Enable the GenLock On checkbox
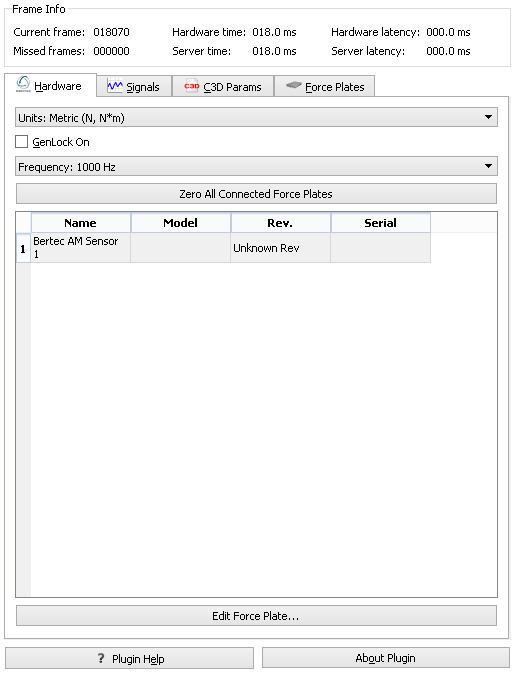Viewport: 518px width, 675px height. (22, 142)
